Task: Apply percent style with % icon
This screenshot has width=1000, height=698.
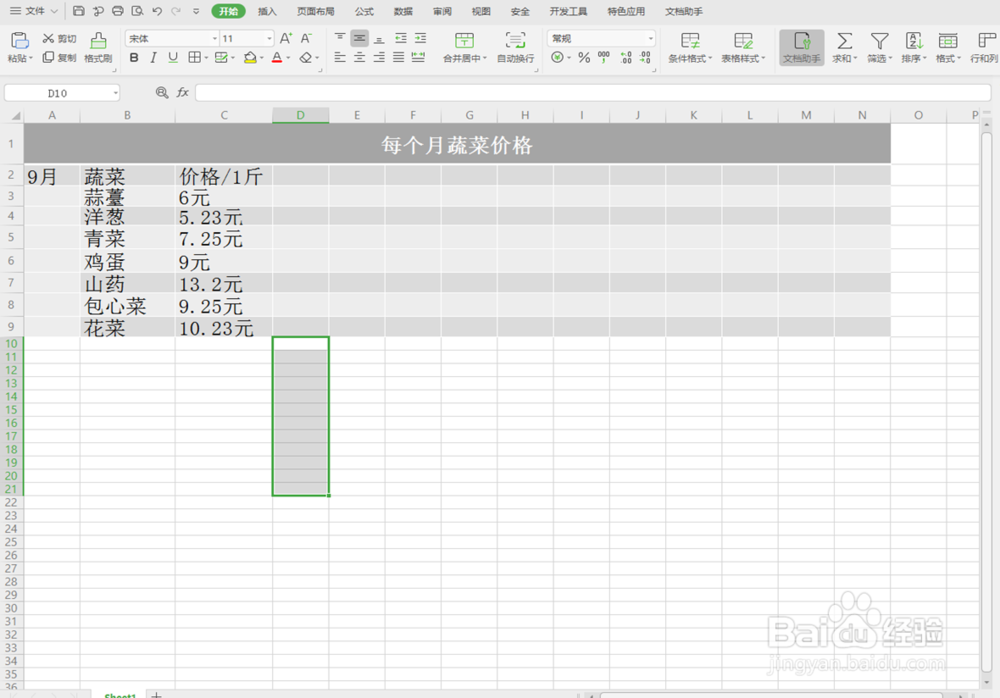Action: [584, 57]
